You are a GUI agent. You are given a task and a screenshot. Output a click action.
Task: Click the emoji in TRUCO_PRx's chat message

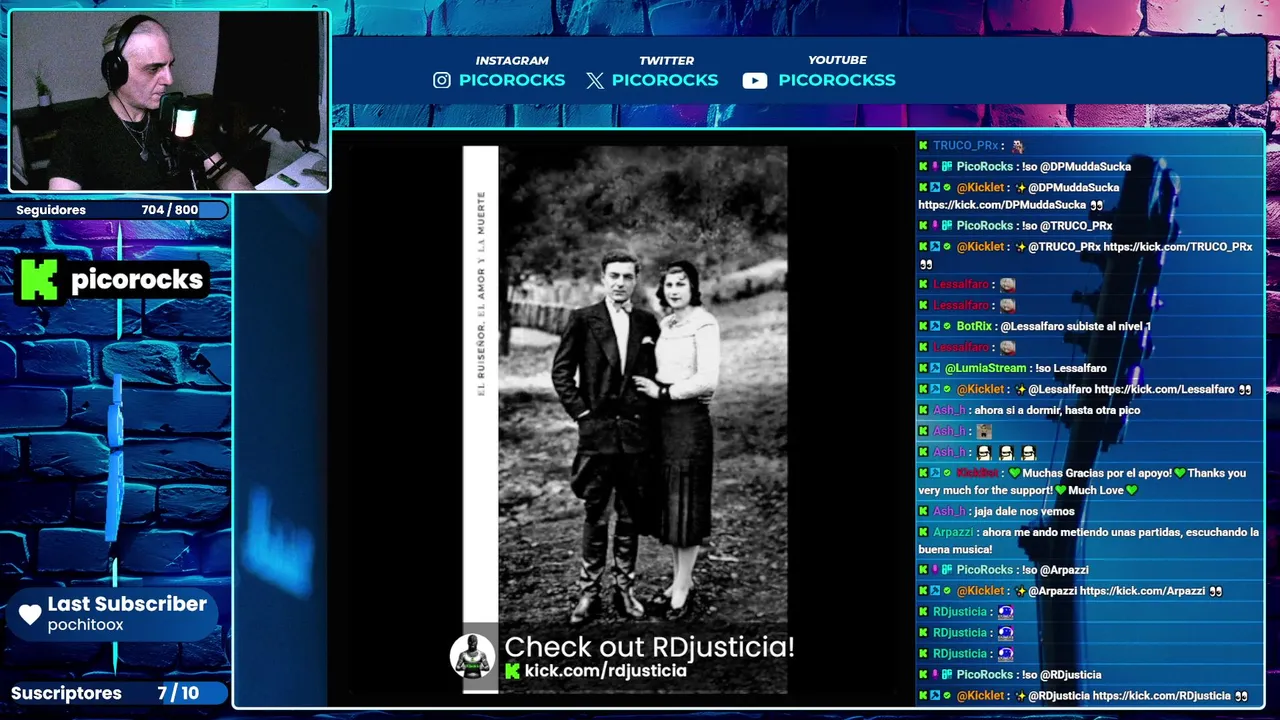[x=1017, y=146]
